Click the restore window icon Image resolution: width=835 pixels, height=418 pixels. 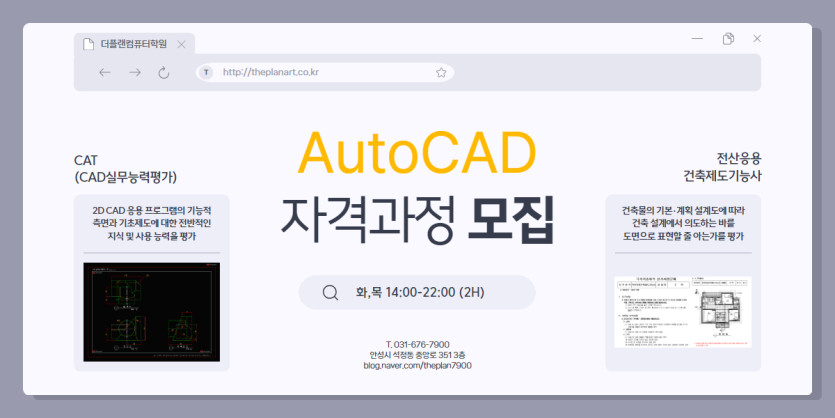[x=728, y=38]
